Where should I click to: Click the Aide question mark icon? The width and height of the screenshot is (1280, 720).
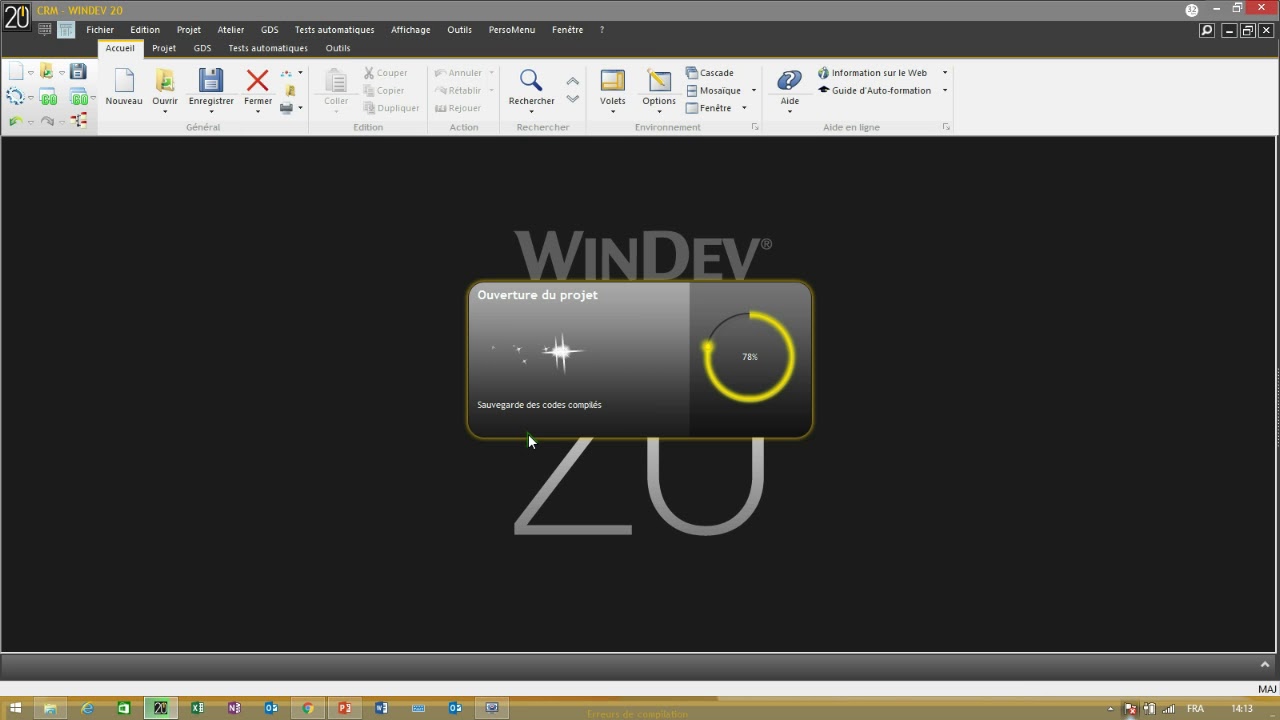pyautogui.click(x=789, y=81)
